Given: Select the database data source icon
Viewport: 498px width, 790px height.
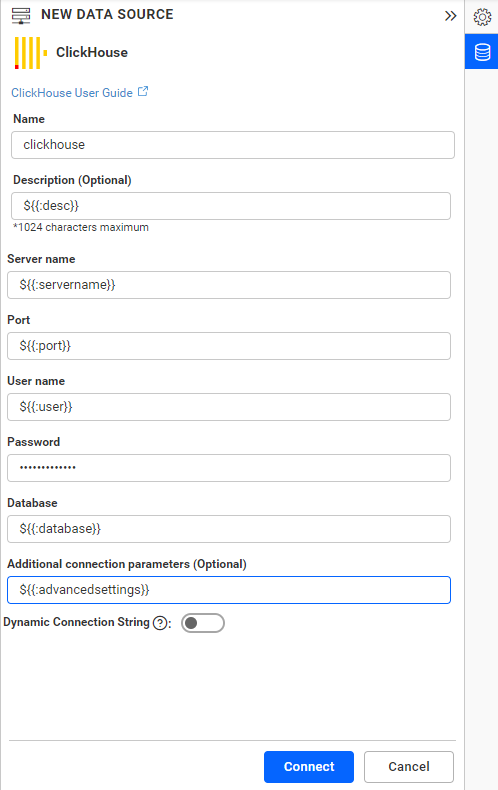Looking at the screenshot, I should coord(482,52).
